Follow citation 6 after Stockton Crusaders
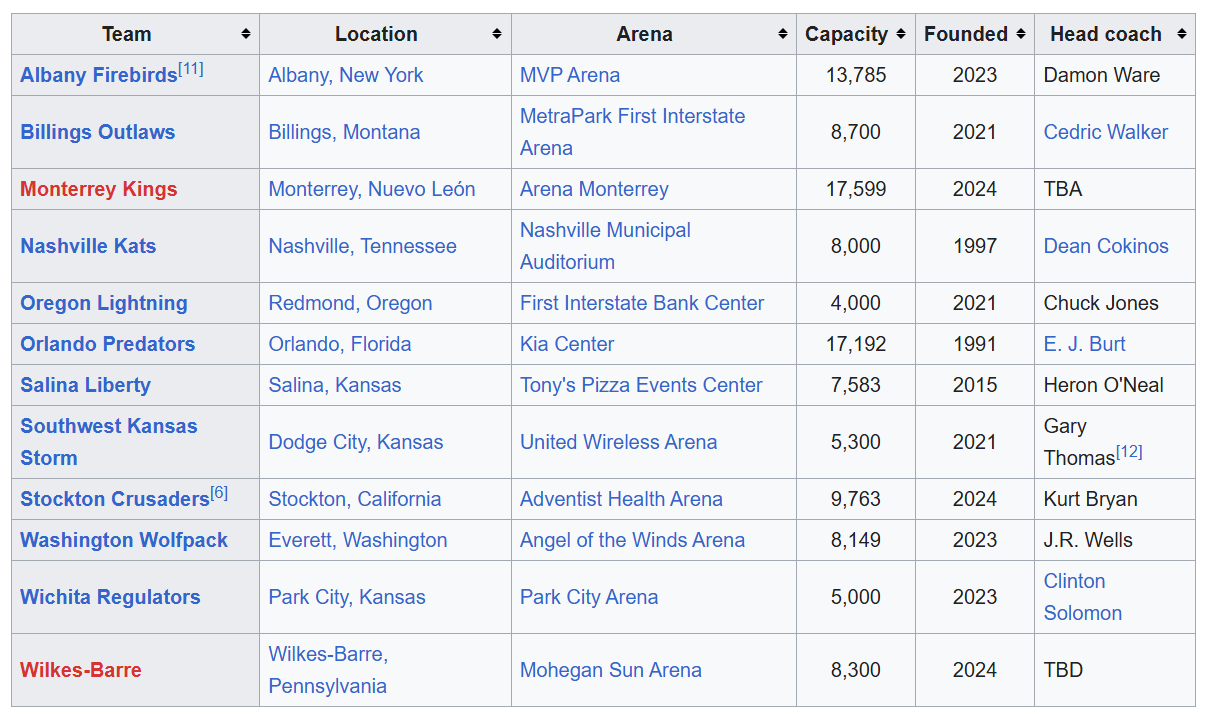Viewport: 1208px width, 714px height. [x=219, y=493]
